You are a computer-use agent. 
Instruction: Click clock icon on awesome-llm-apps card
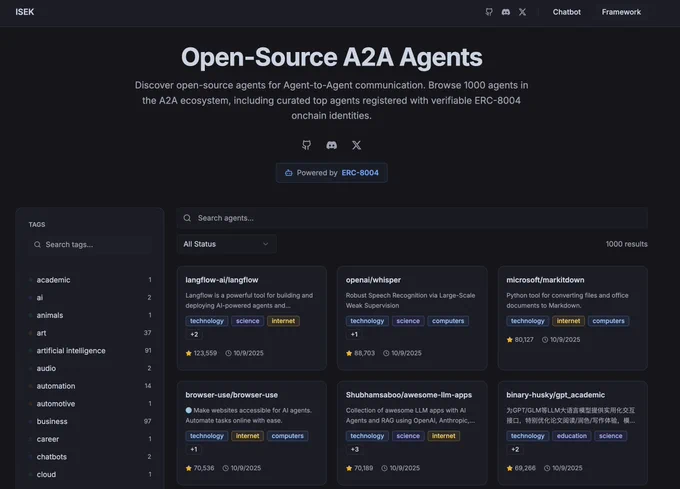click(x=384, y=468)
